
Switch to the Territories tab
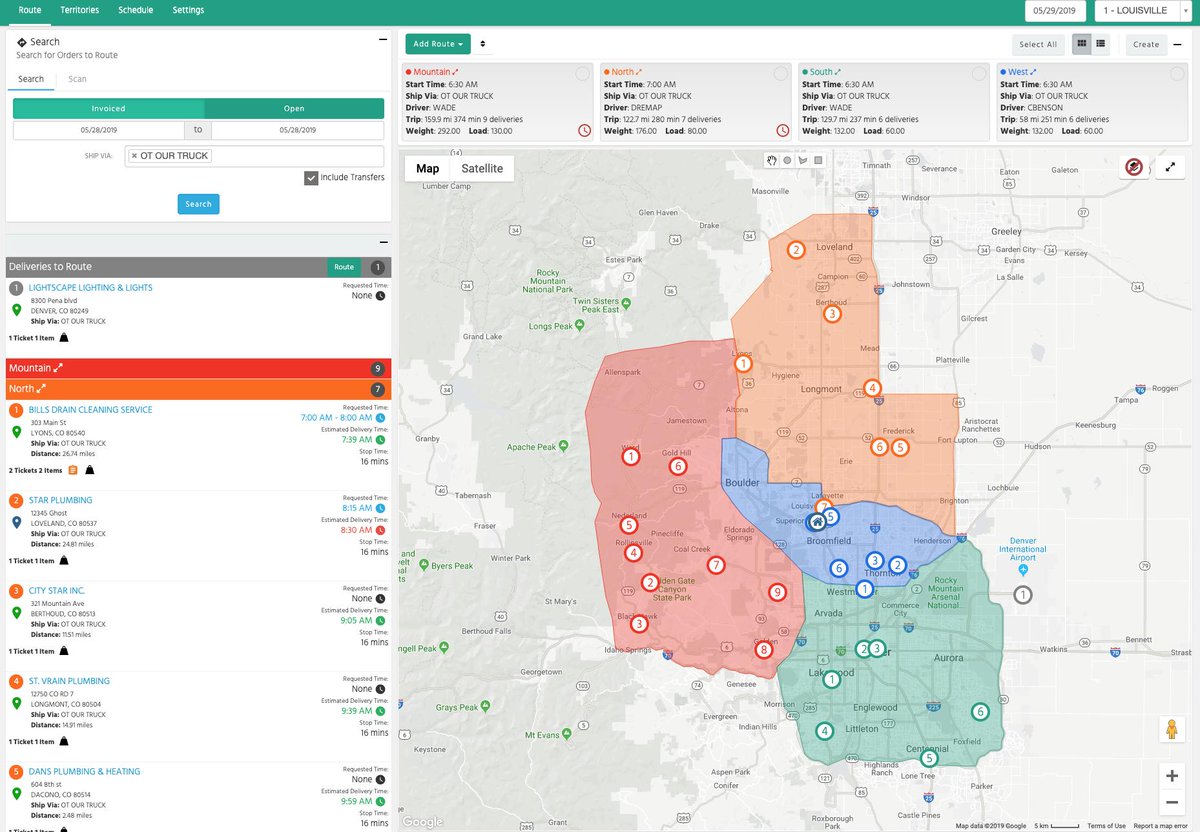[x=79, y=10]
